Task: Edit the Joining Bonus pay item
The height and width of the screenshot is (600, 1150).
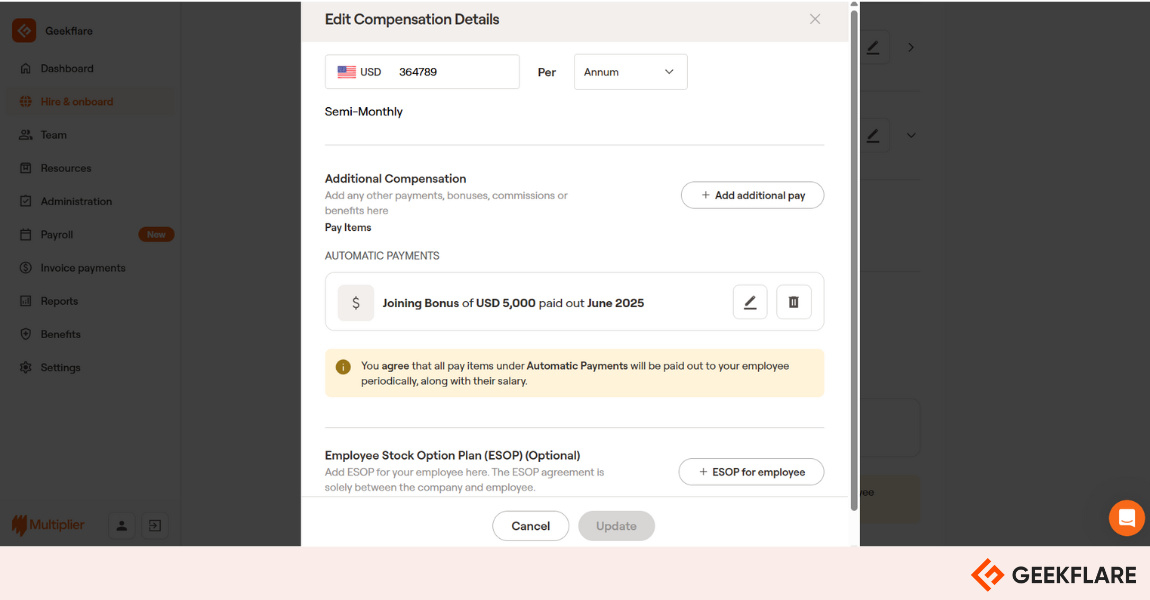Action: tap(750, 302)
